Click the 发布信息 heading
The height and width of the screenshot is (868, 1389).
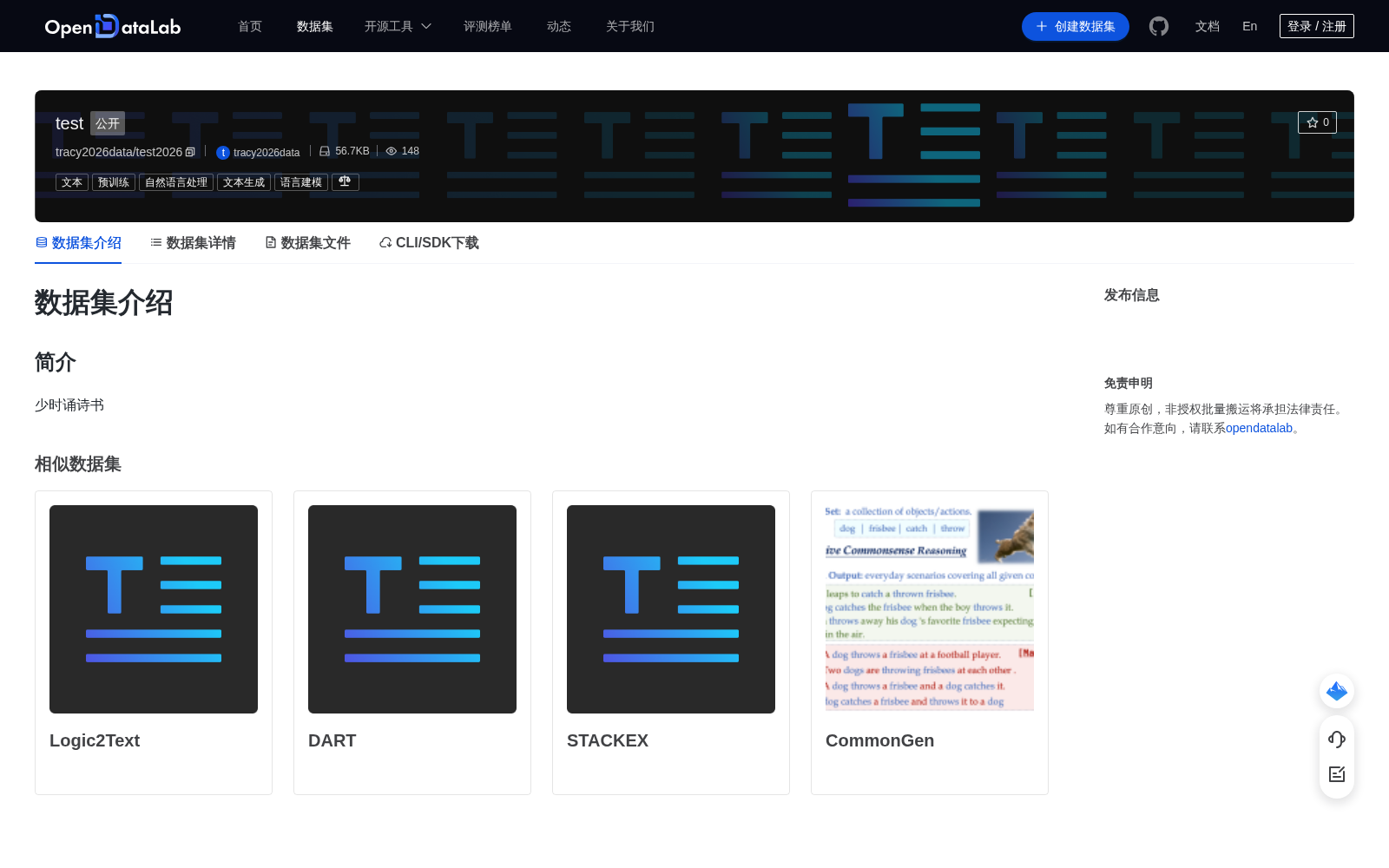(x=1132, y=295)
